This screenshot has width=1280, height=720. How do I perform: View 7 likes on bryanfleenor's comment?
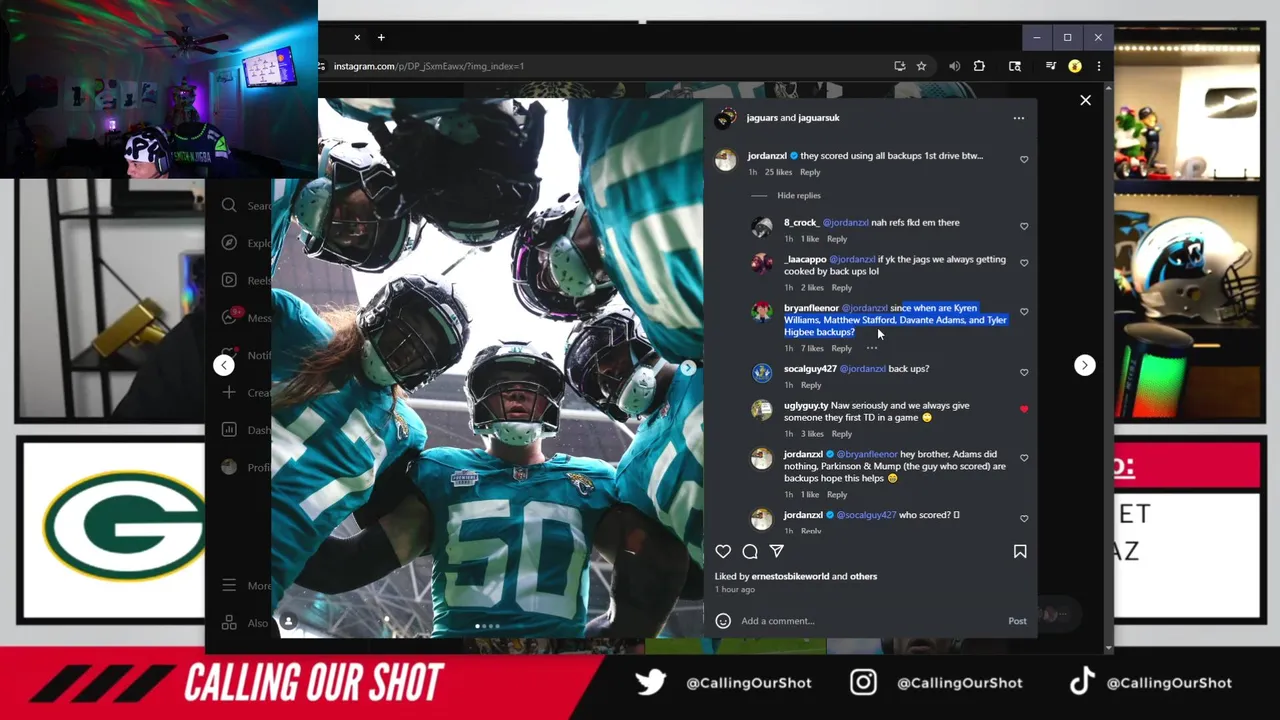point(812,348)
